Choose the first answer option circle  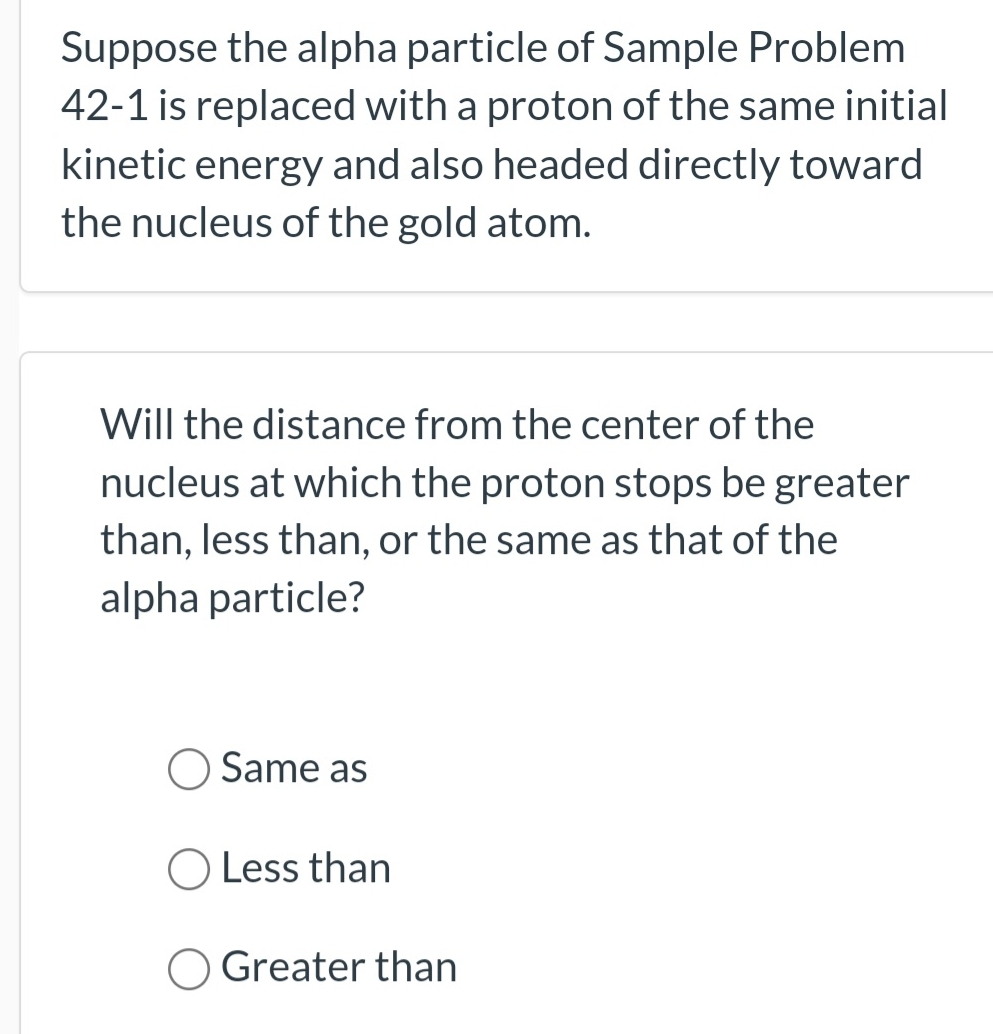pos(188,770)
